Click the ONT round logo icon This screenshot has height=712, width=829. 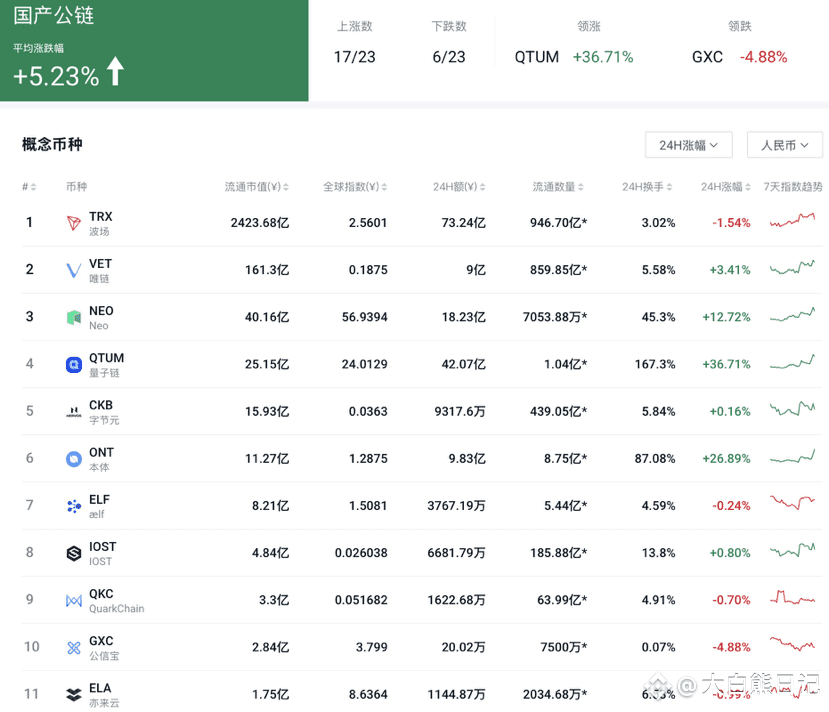[x=73, y=459]
